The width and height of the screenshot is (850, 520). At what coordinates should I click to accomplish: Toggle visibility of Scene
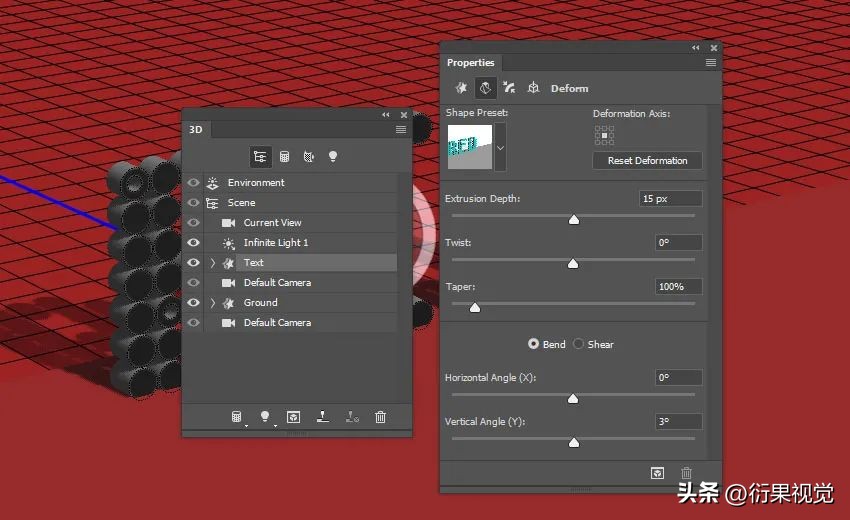194,203
